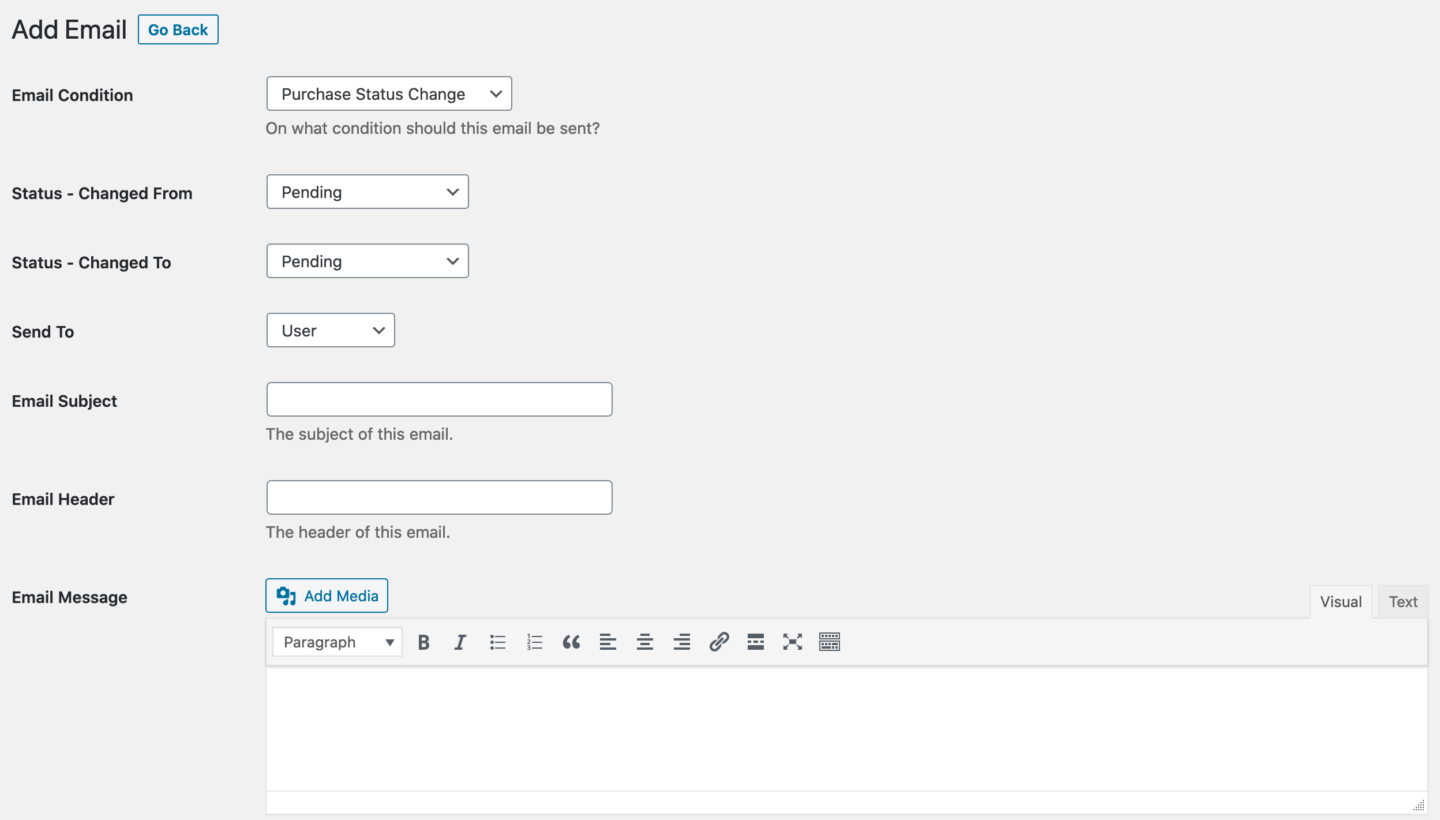1440x820 pixels.
Task: Switch to the Text editor tab
Action: click(1402, 601)
